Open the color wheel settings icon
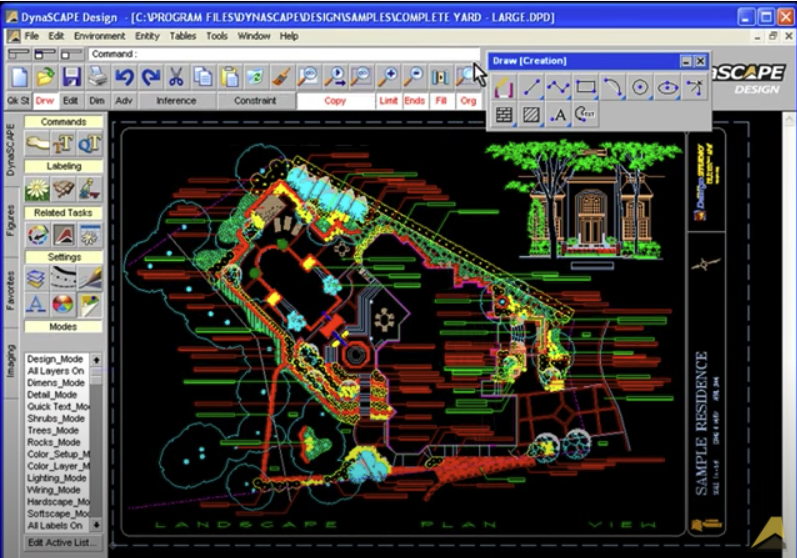This screenshot has height=558, width=797. point(63,304)
